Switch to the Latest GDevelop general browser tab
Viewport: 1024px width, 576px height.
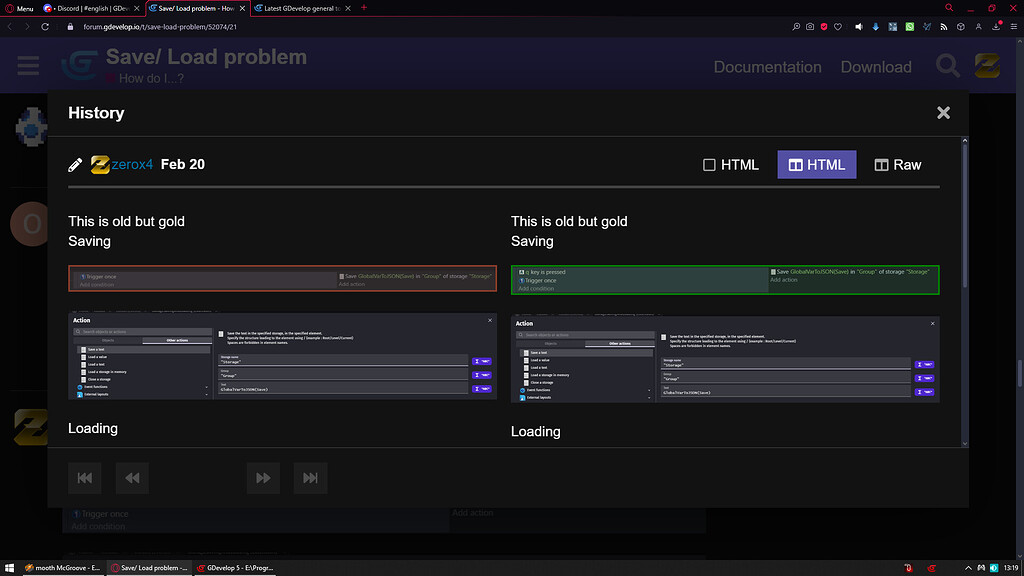(295, 7)
